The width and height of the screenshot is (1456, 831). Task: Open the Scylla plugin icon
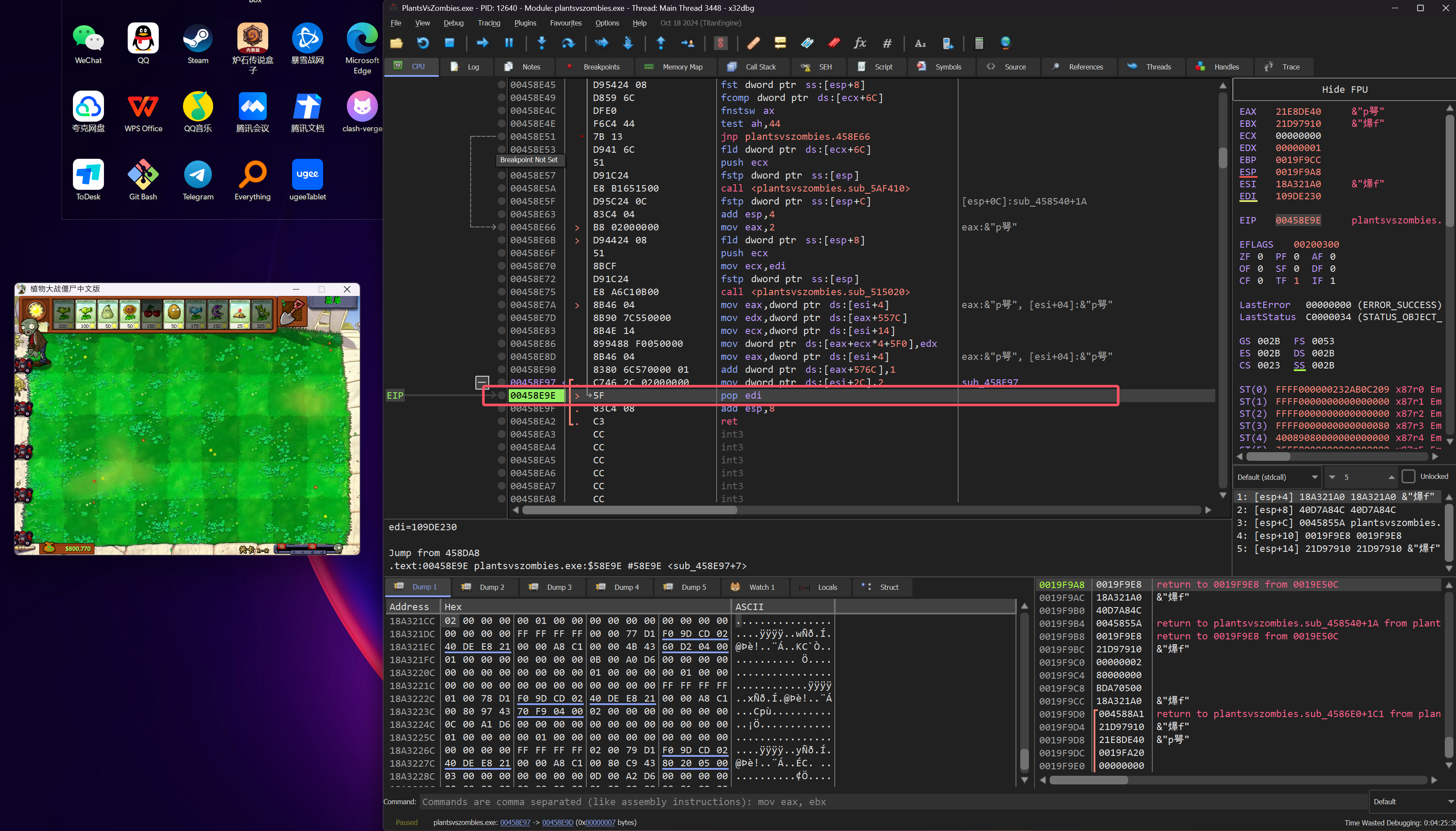720,43
